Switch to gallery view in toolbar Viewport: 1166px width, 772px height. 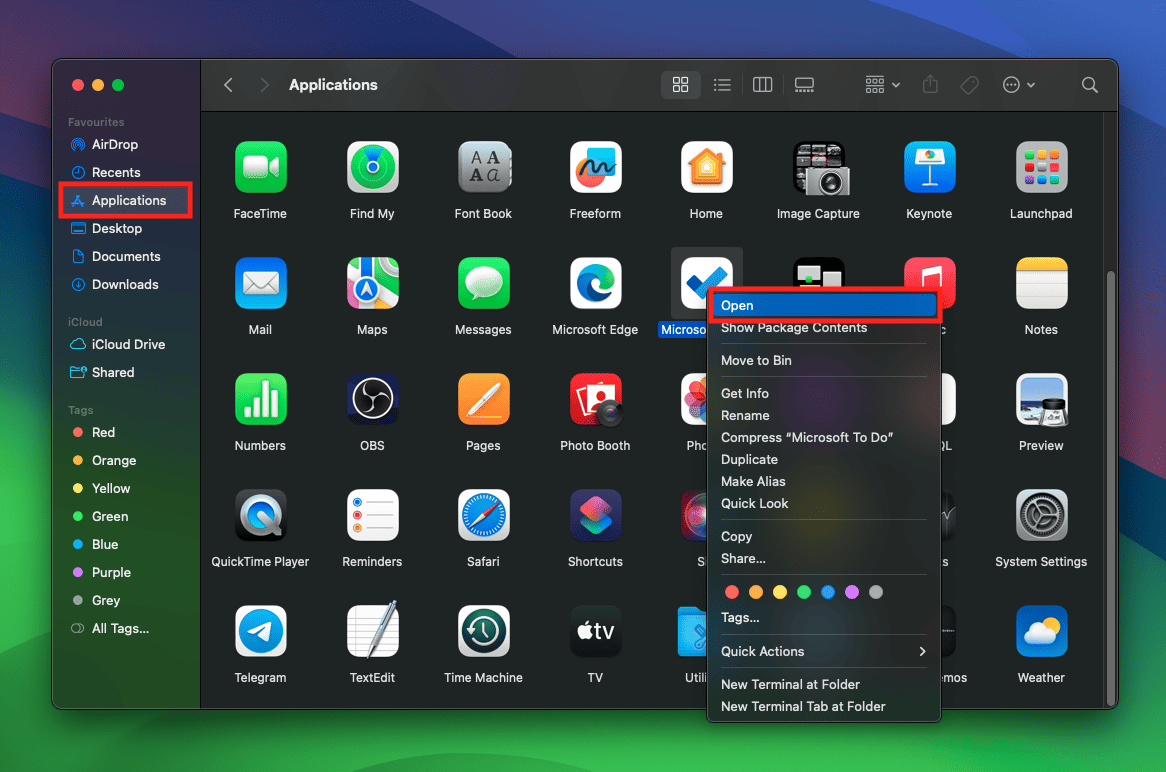pyautogui.click(x=804, y=85)
